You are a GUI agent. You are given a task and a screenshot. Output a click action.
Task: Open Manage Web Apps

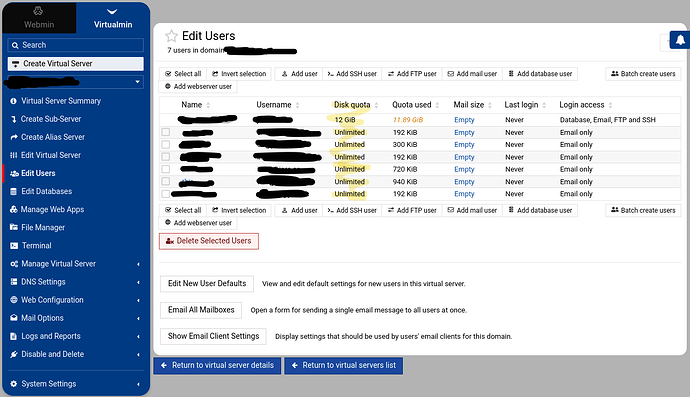52,209
